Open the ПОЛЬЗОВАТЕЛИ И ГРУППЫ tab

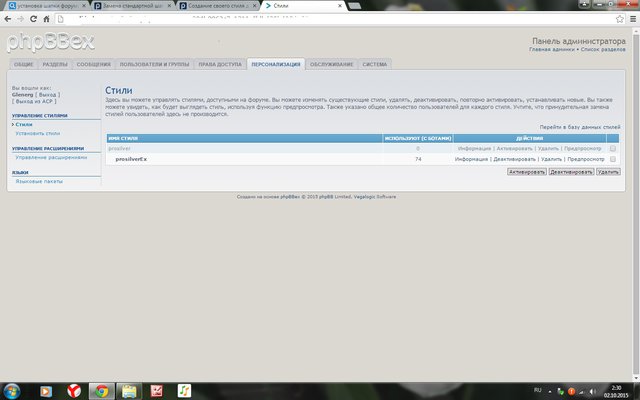point(154,64)
